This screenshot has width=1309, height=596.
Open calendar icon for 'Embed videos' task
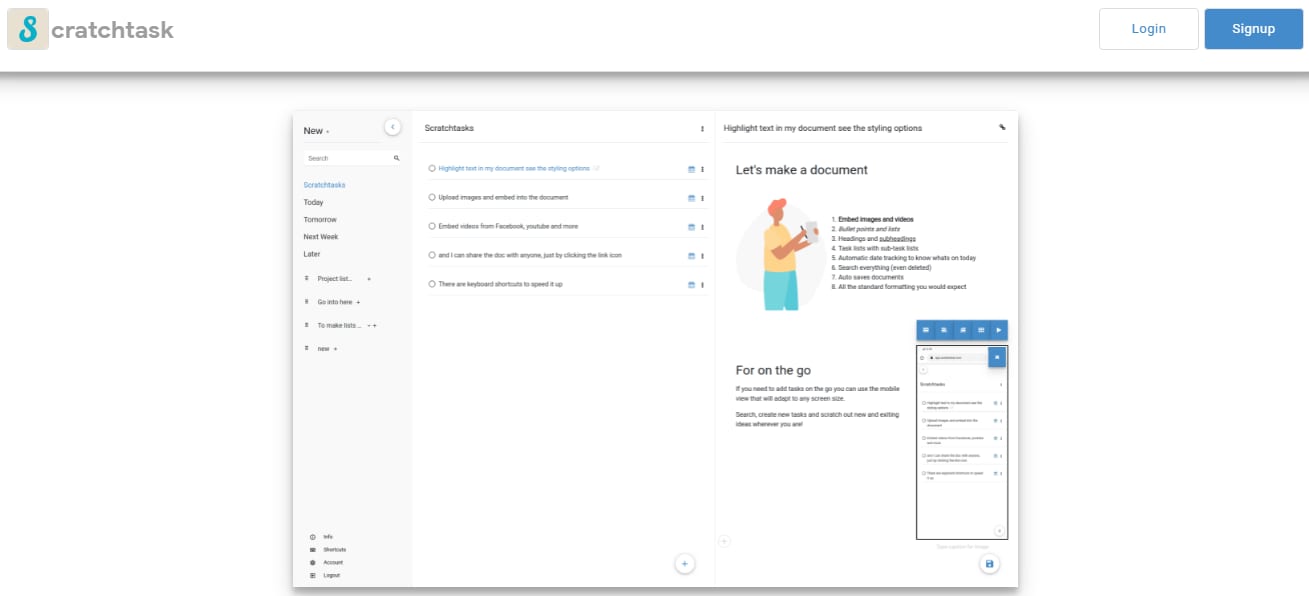(x=691, y=227)
